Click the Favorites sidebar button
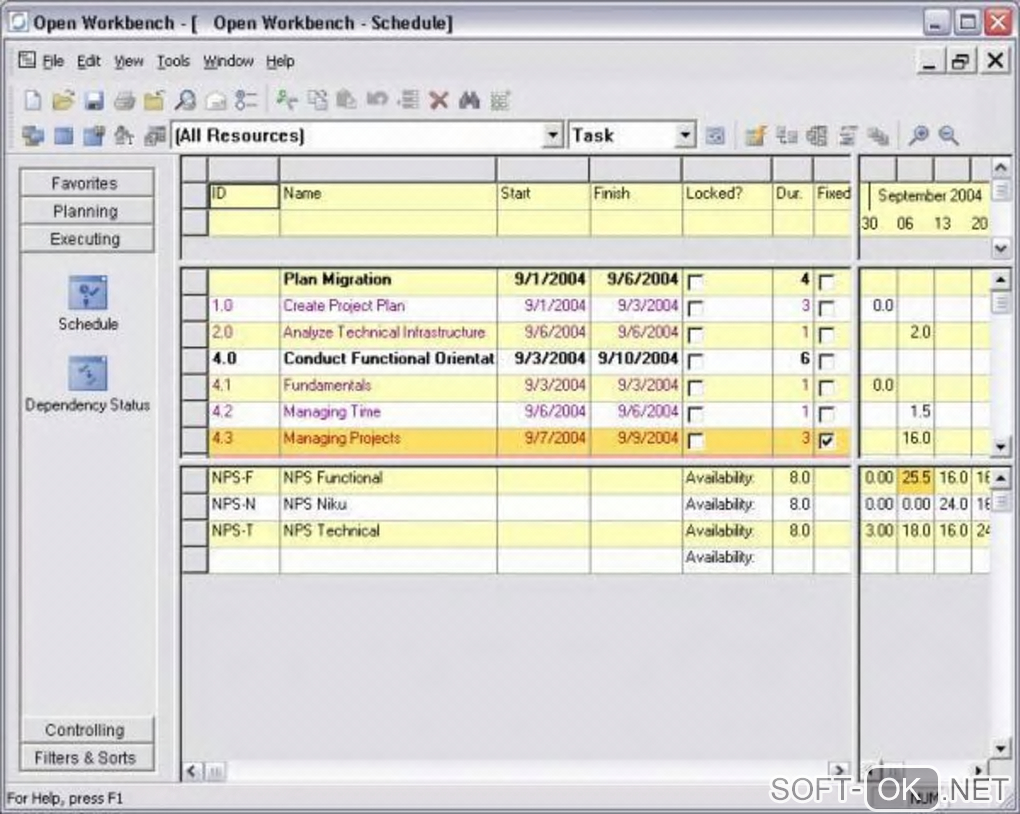Screen dimensions: 1020x814 [87, 183]
